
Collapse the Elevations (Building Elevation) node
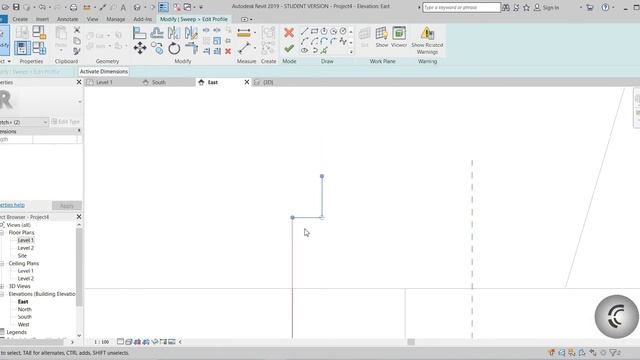pos(2,294)
